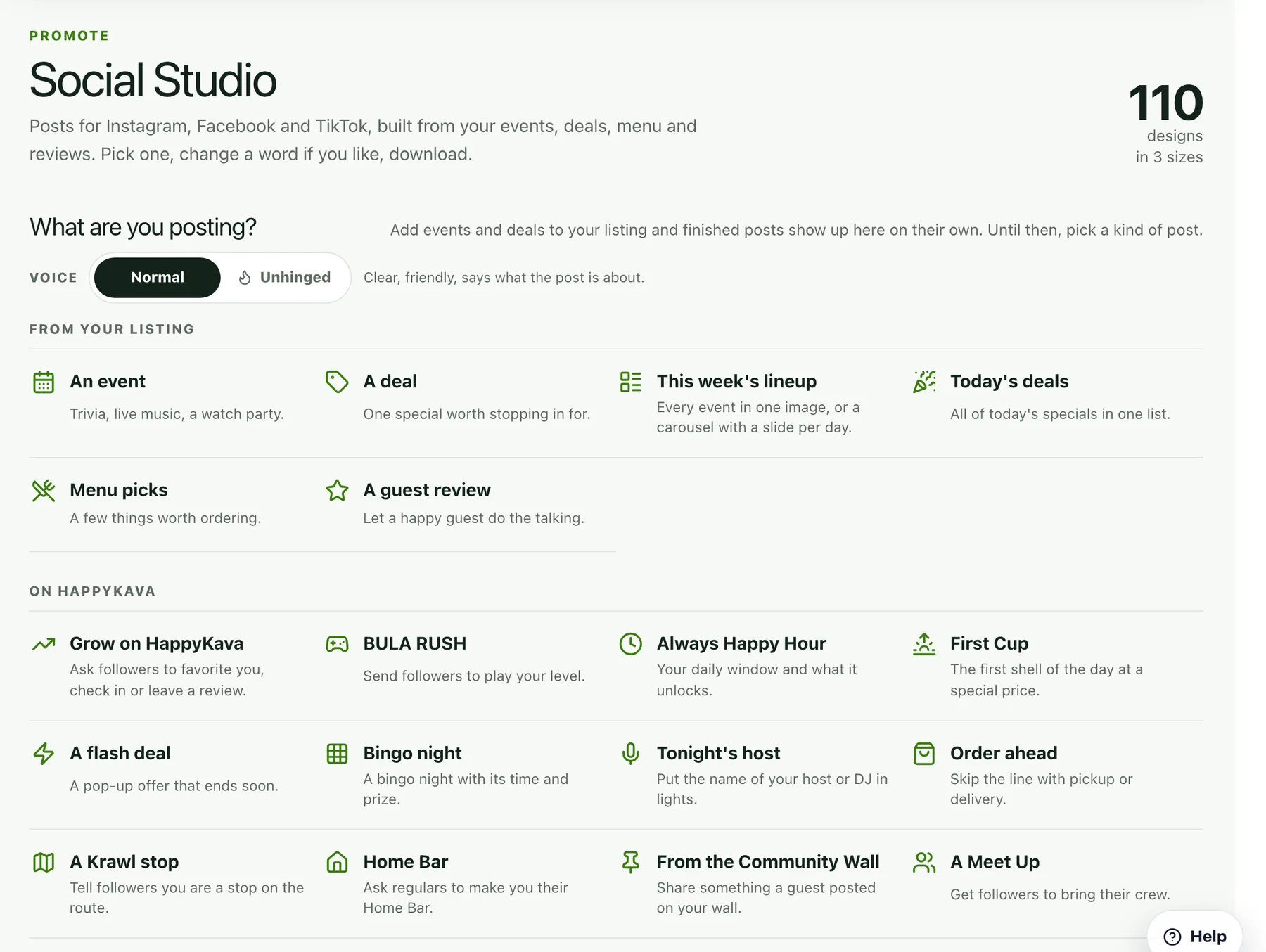The image size is (1266, 952).
Task: Click the star icon beside A guest review
Action: click(337, 490)
